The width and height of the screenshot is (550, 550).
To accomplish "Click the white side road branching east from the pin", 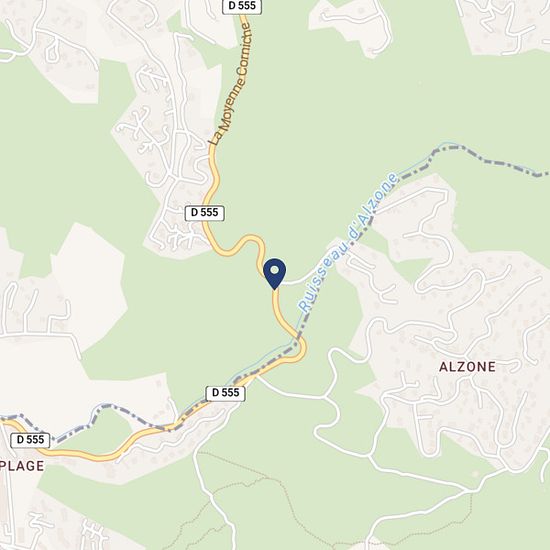I will point(296,281).
